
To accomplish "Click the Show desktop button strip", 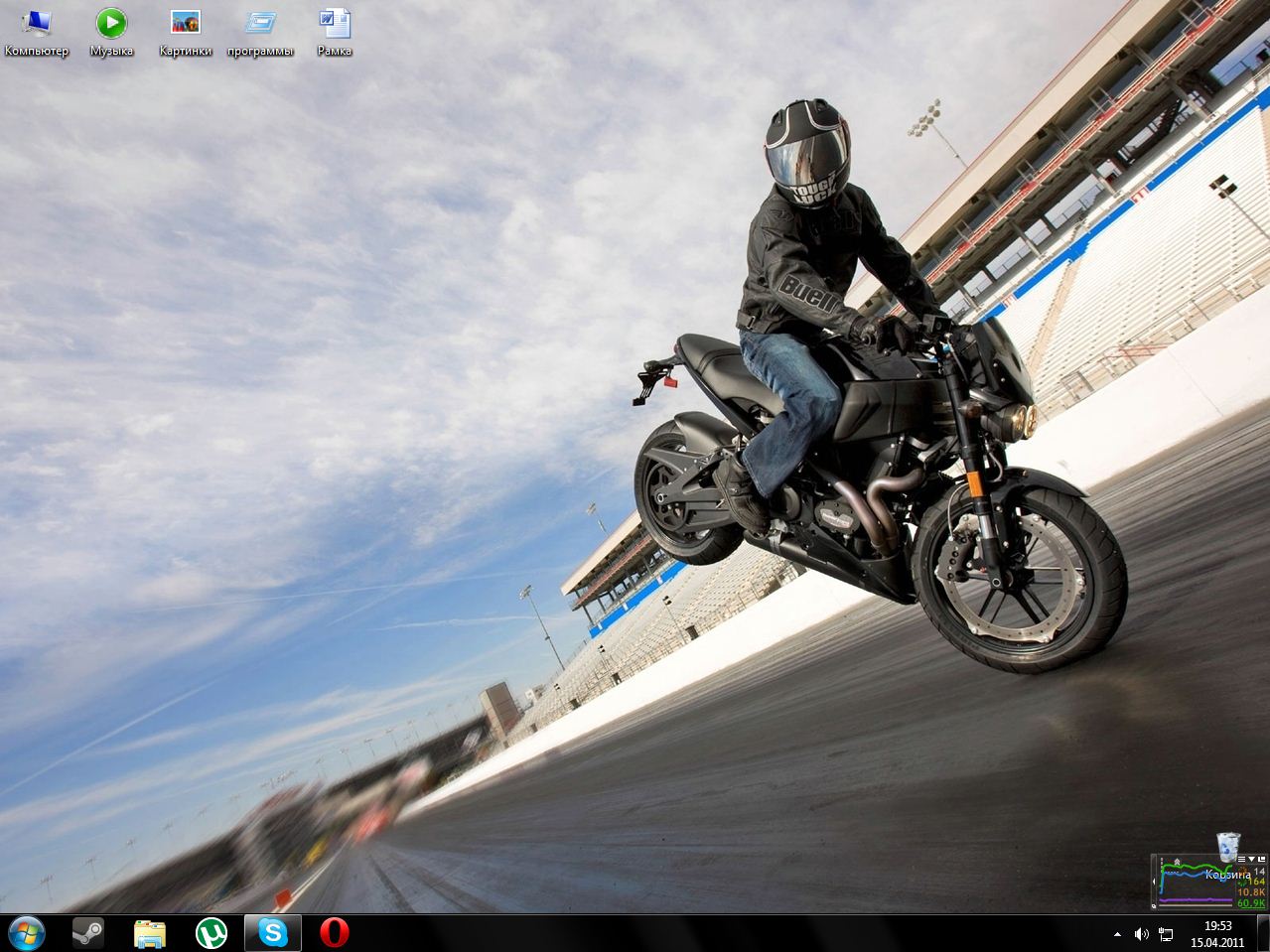I will (1264, 933).
